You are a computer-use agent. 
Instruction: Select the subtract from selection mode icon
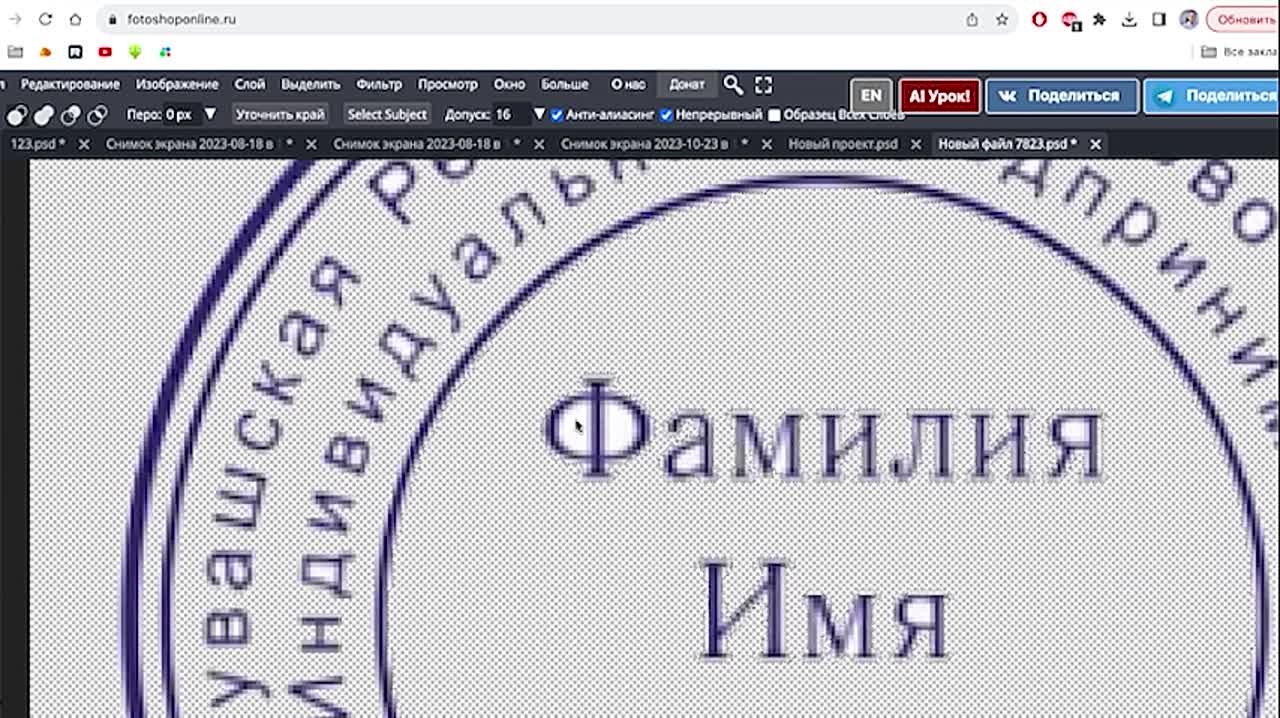coord(70,115)
